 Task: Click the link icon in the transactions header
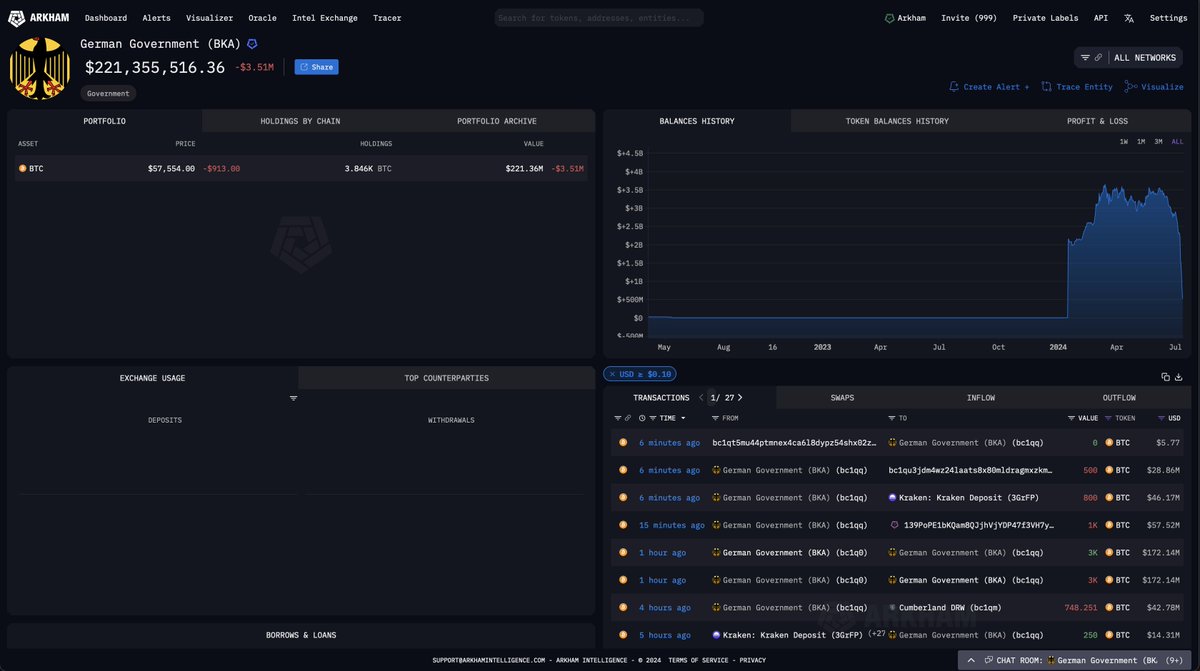tap(628, 418)
